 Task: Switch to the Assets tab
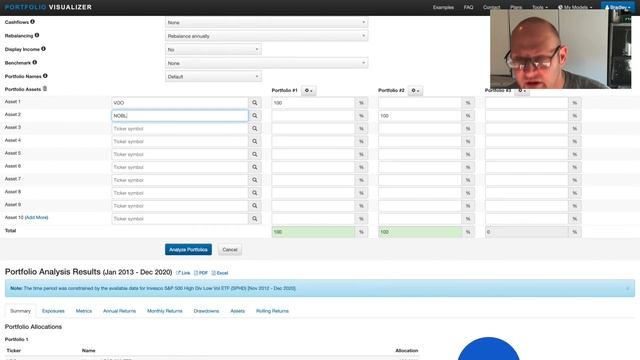pyautogui.click(x=238, y=311)
